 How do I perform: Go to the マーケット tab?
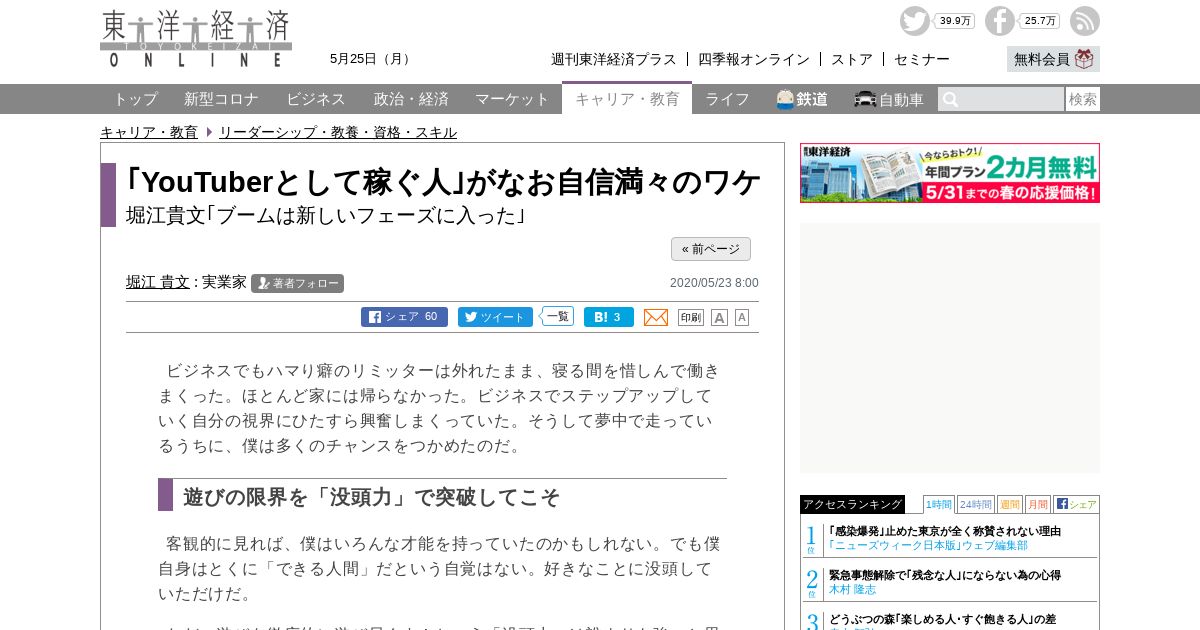[512, 99]
